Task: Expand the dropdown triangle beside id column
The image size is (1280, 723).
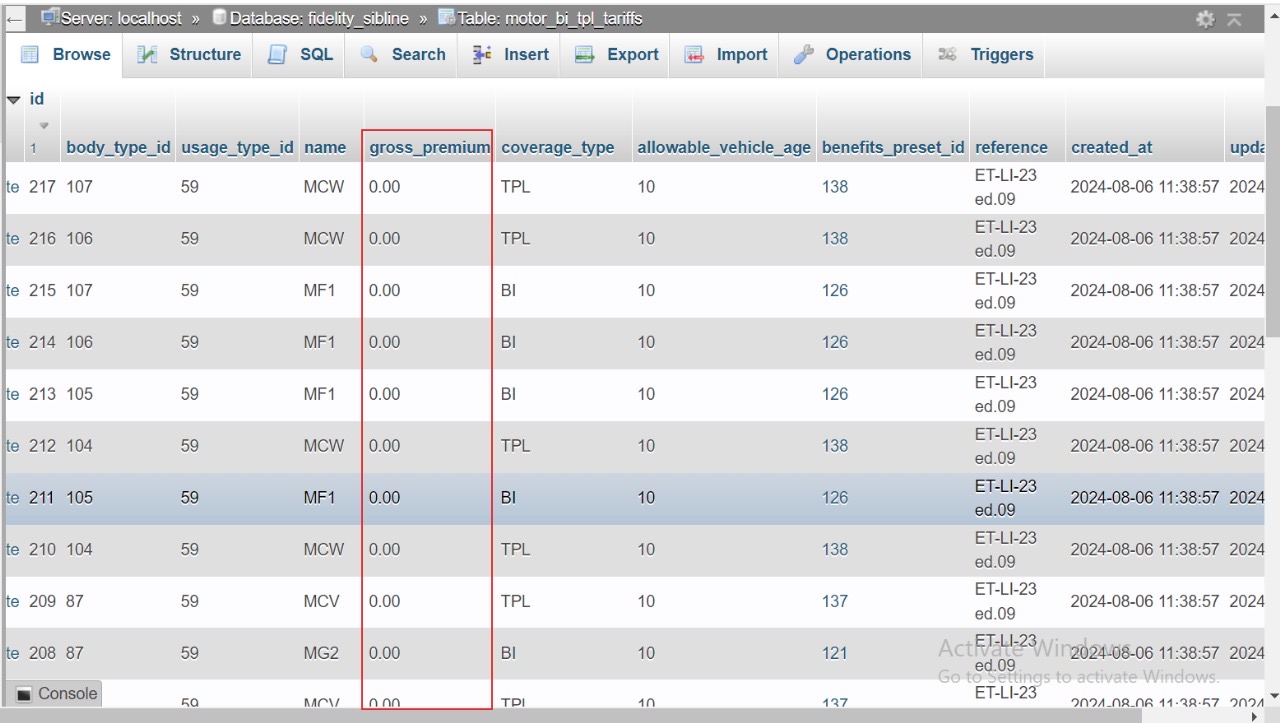Action: (14, 100)
